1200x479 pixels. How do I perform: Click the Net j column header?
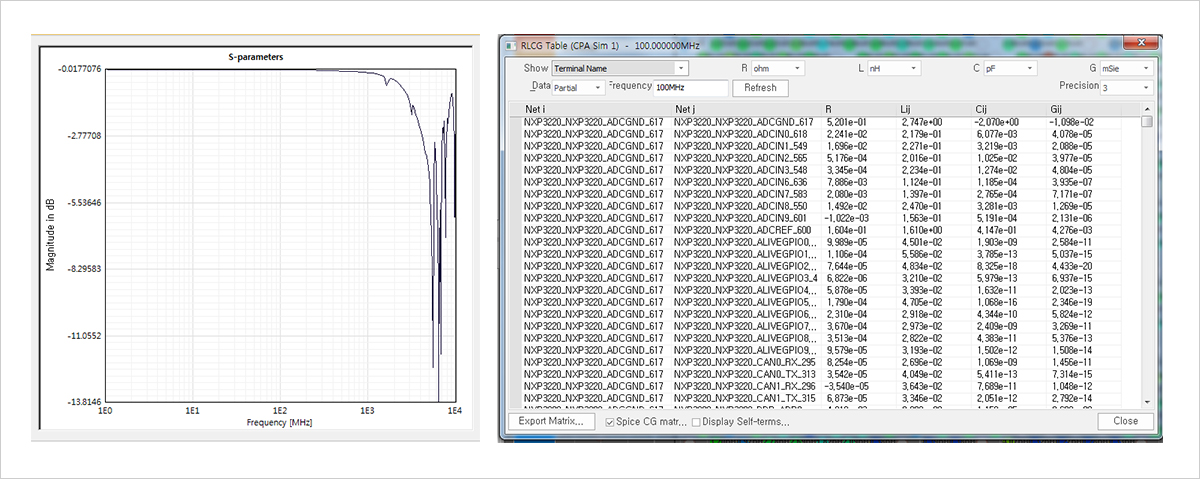coord(745,109)
